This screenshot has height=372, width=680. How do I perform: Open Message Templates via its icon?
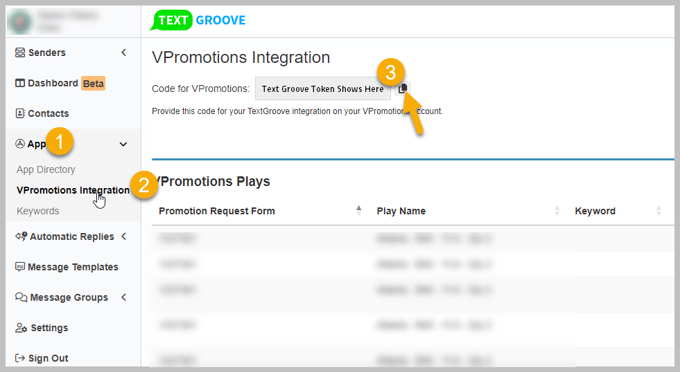point(20,267)
